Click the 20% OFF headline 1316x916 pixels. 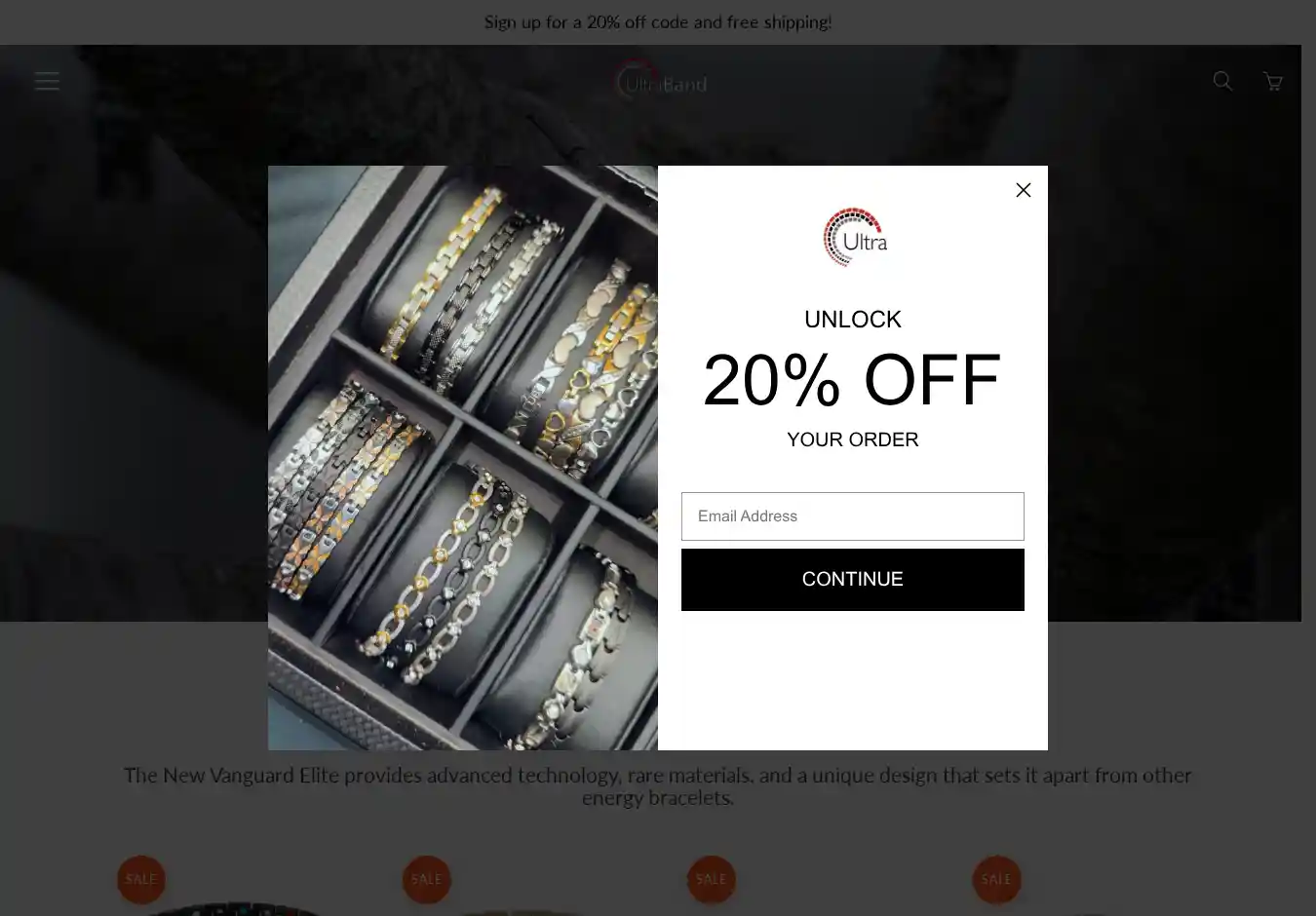[x=852, y=380]
